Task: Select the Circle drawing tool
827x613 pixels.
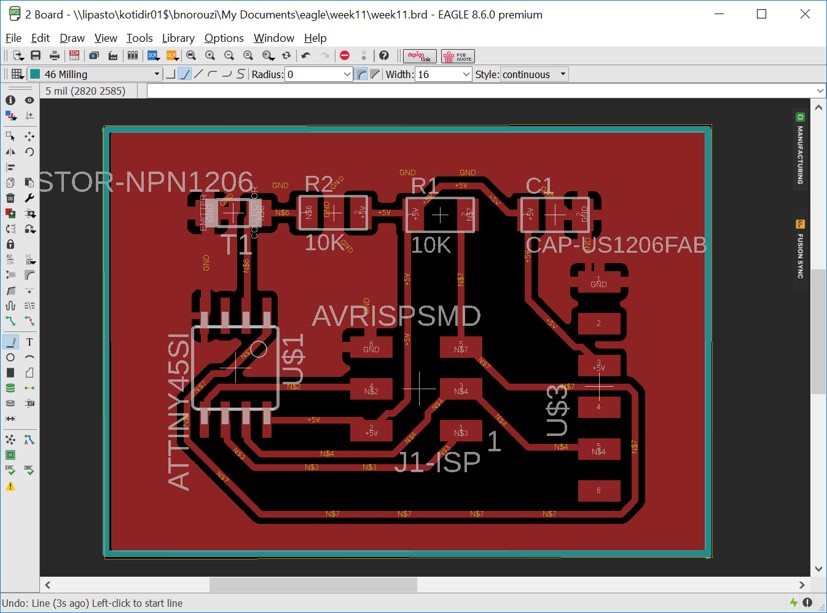Action: (x=10, y=357)
